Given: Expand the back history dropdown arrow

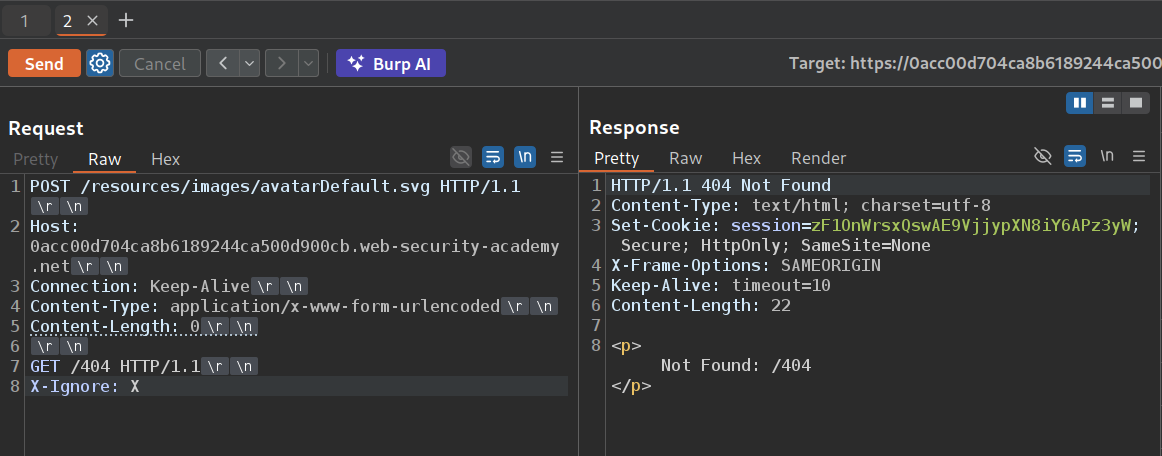Looking at the screenshot, I should click(249, 63).
